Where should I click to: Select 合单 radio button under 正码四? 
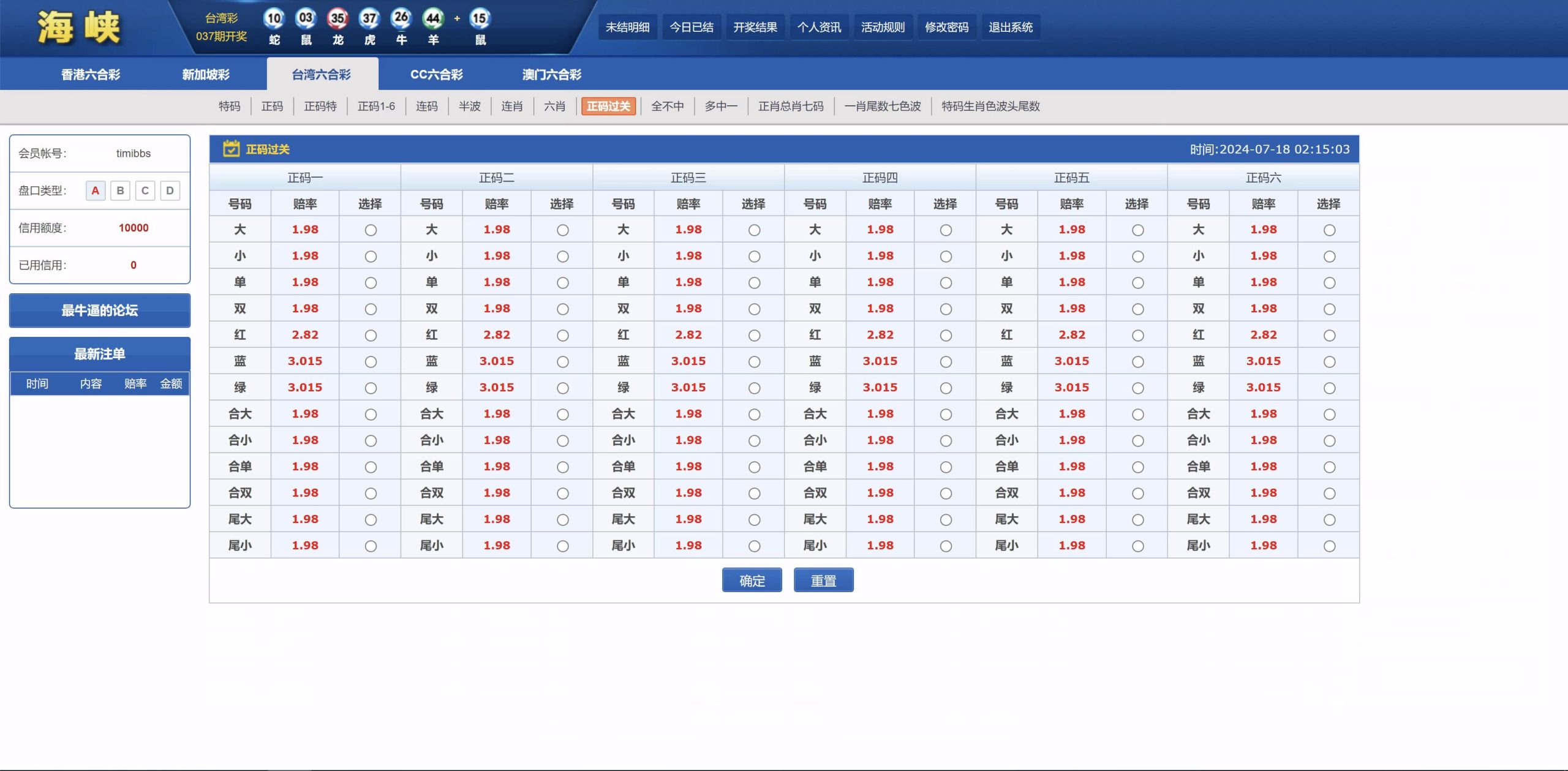pos(946,467)
